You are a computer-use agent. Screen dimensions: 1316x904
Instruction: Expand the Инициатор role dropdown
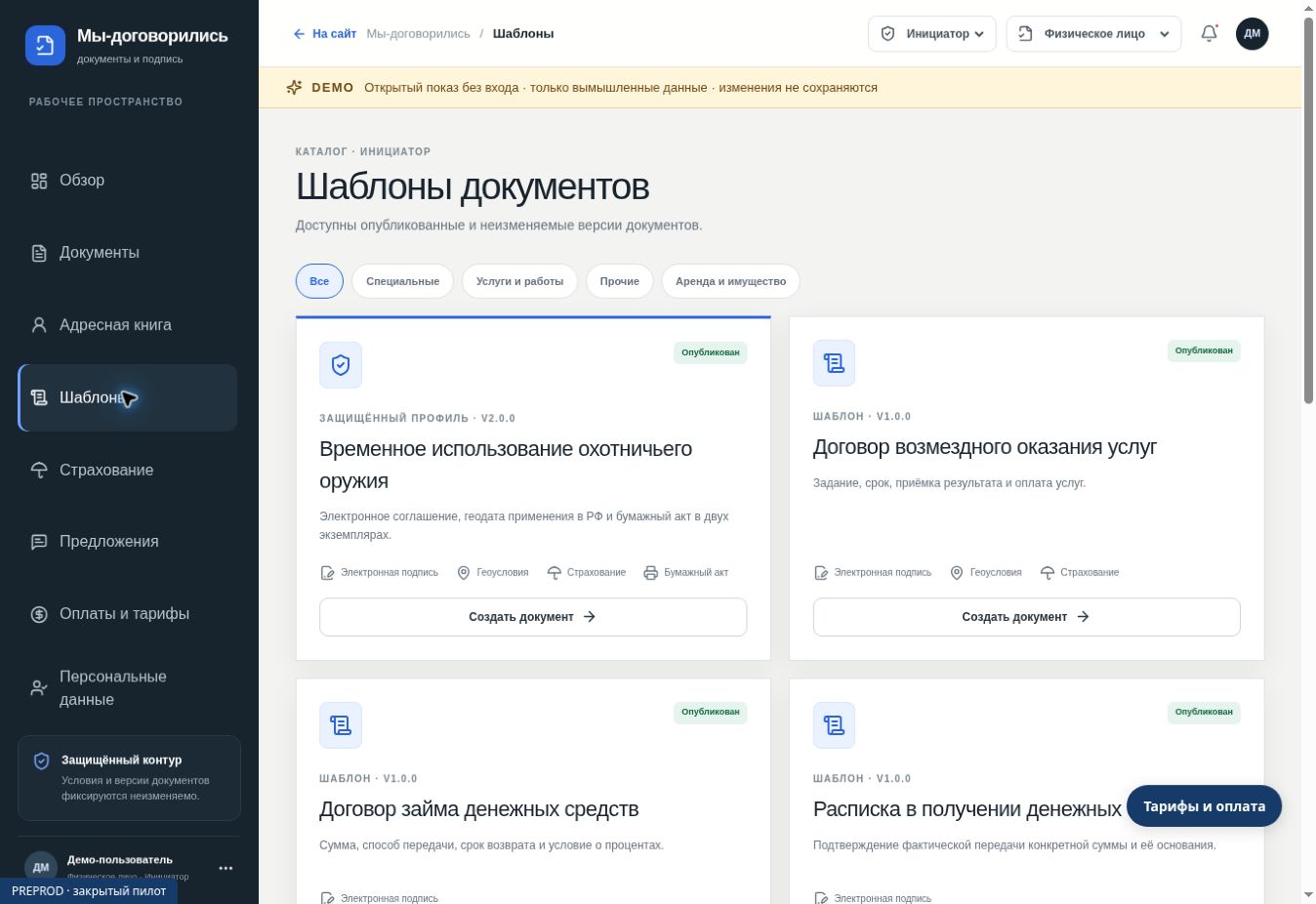[x=932, y=33]
